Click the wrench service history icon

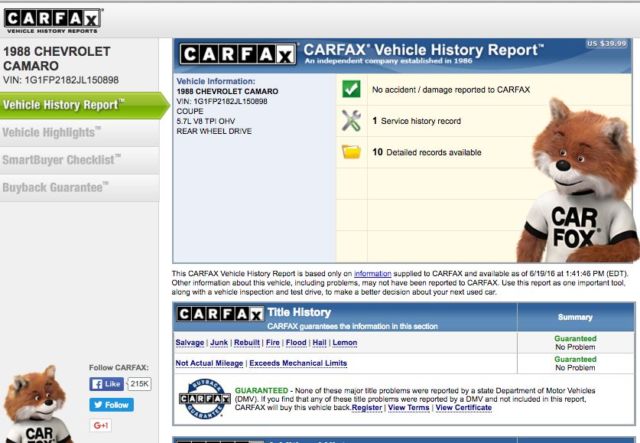[351, 120]
